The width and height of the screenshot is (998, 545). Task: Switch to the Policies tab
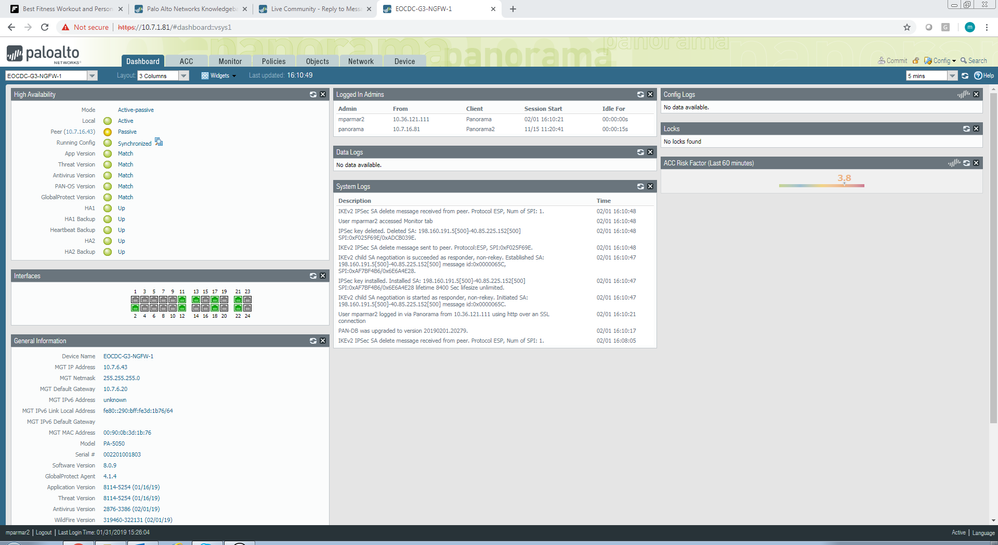point(274,61)
